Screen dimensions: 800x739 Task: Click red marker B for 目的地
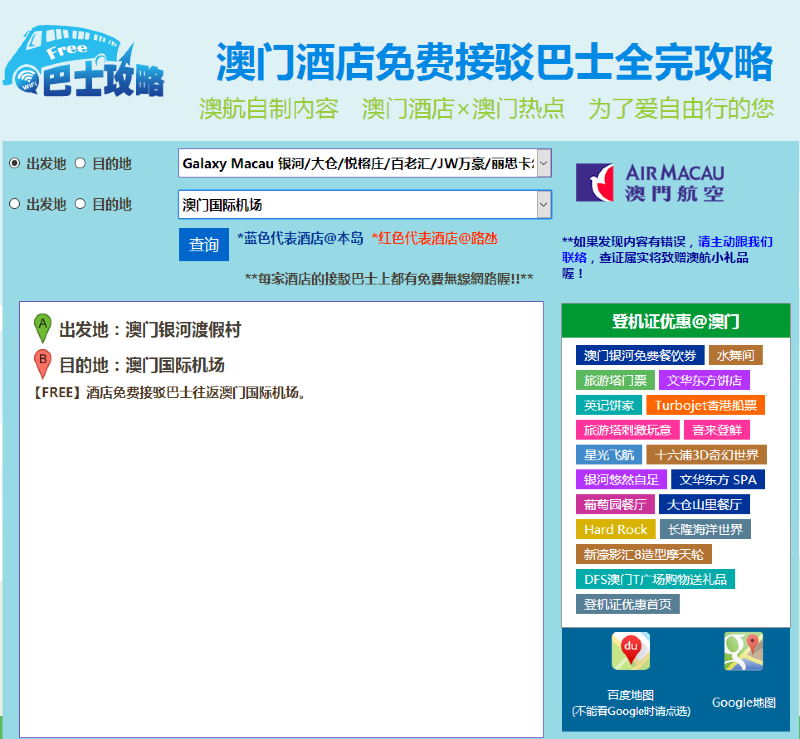pyautogui.click(x=42, y=364)
